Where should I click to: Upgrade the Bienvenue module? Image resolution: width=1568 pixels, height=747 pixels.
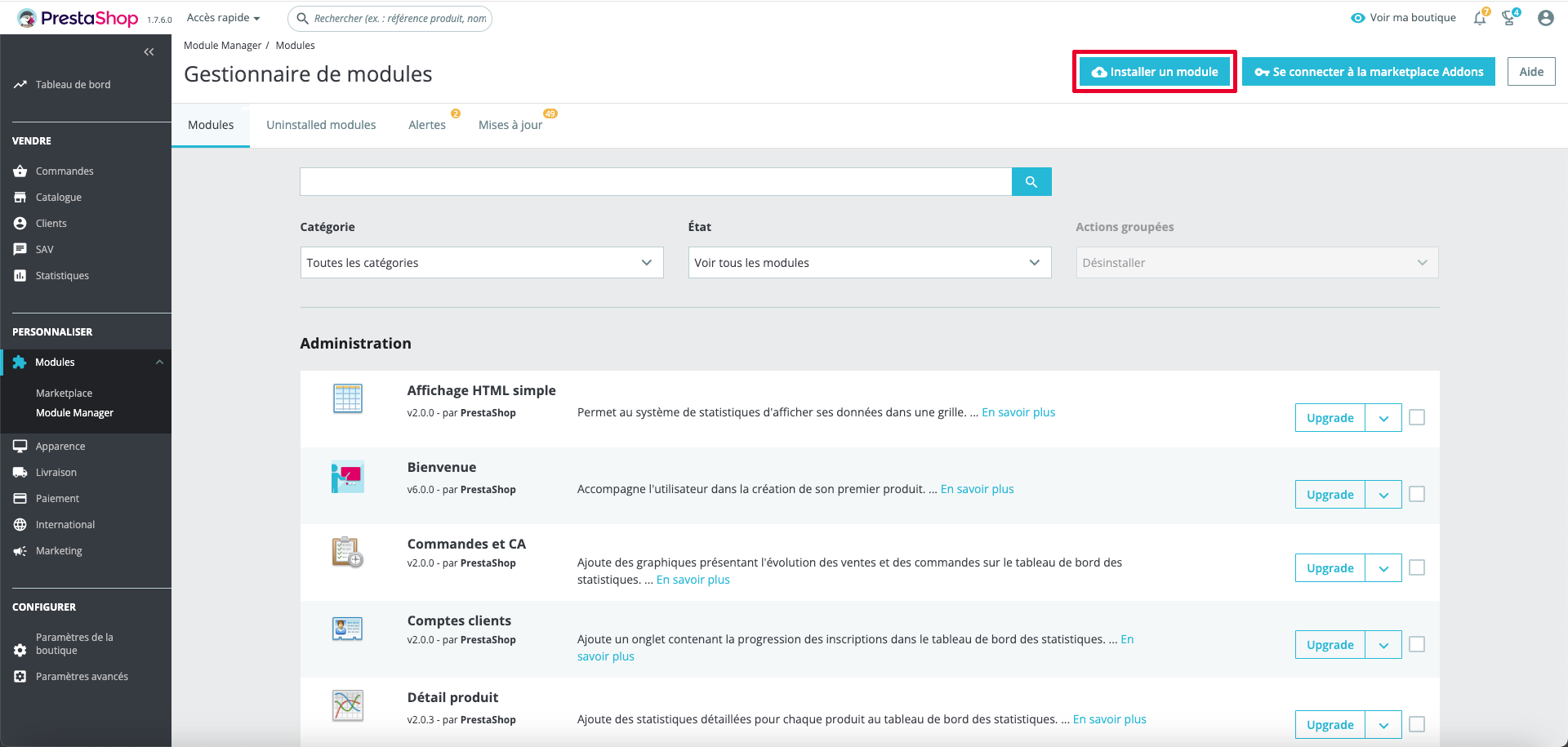click(x=1330, y=495)
